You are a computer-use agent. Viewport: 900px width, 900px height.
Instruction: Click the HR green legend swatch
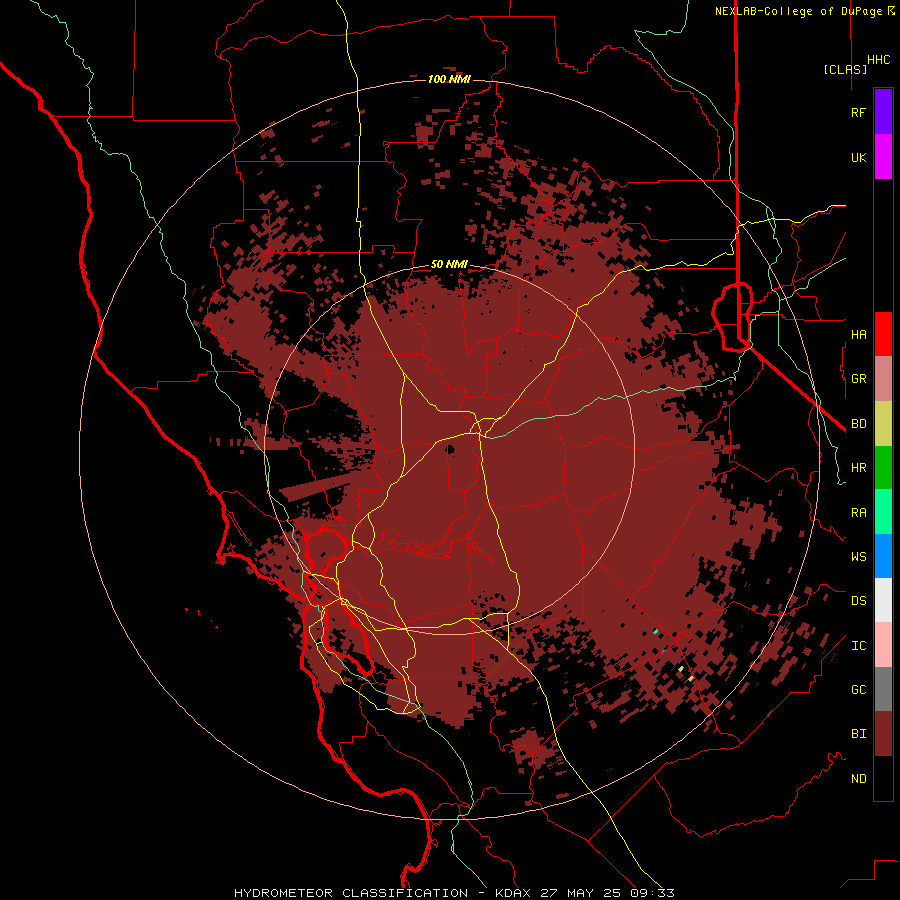click(x=883, y=468)
